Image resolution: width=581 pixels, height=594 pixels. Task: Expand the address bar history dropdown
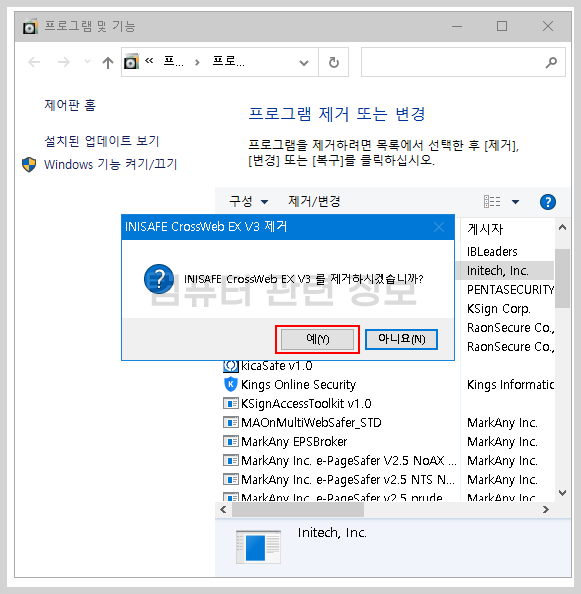[x=304, y=63]
